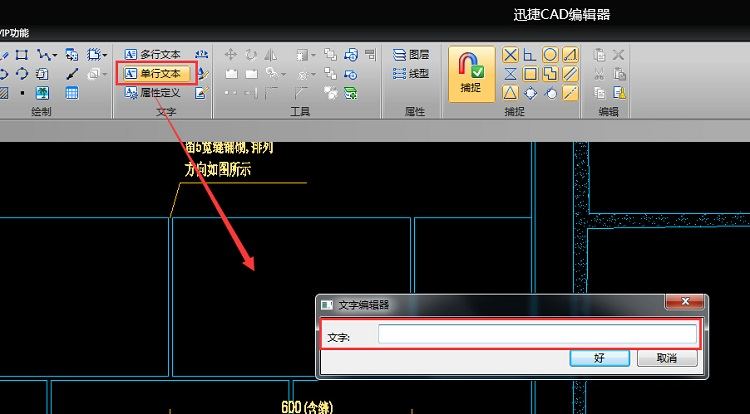Toggle the large 捕捉 snap button

point(470,73)
